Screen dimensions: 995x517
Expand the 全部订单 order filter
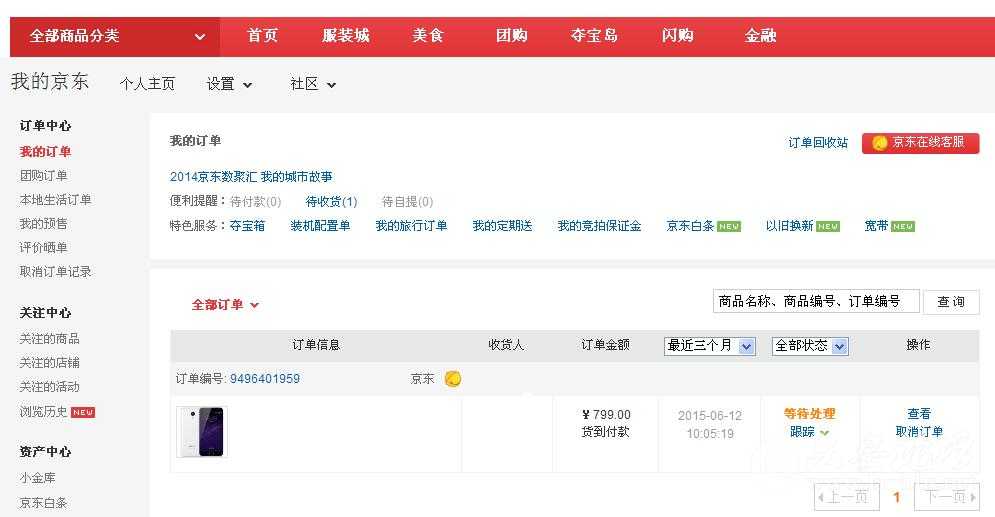225,305
